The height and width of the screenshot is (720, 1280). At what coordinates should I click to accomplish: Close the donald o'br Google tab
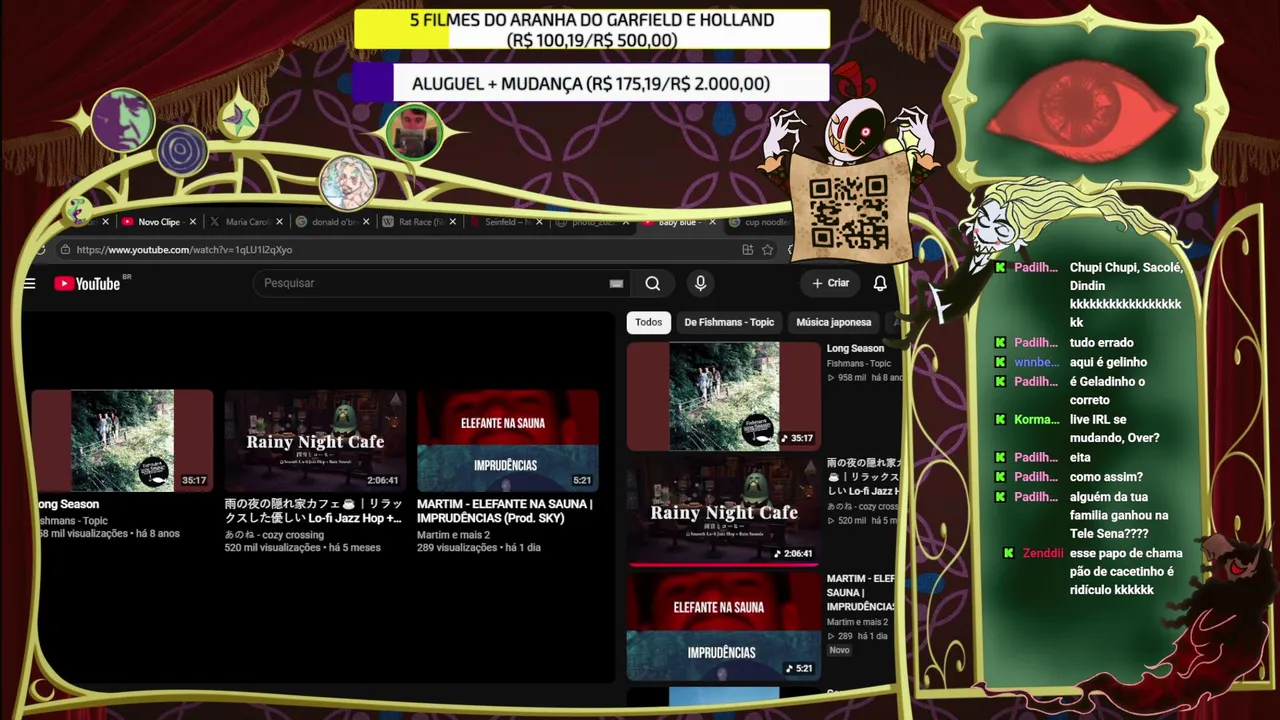(366, 222)
